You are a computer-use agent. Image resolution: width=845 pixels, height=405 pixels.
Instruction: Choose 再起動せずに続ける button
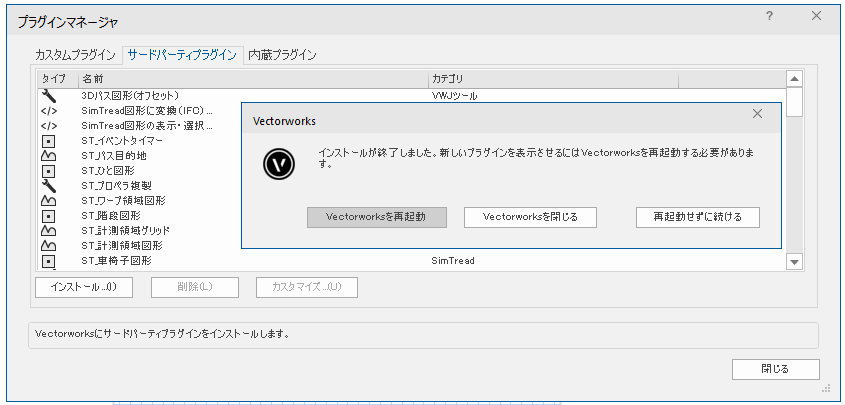click(698, 217)
